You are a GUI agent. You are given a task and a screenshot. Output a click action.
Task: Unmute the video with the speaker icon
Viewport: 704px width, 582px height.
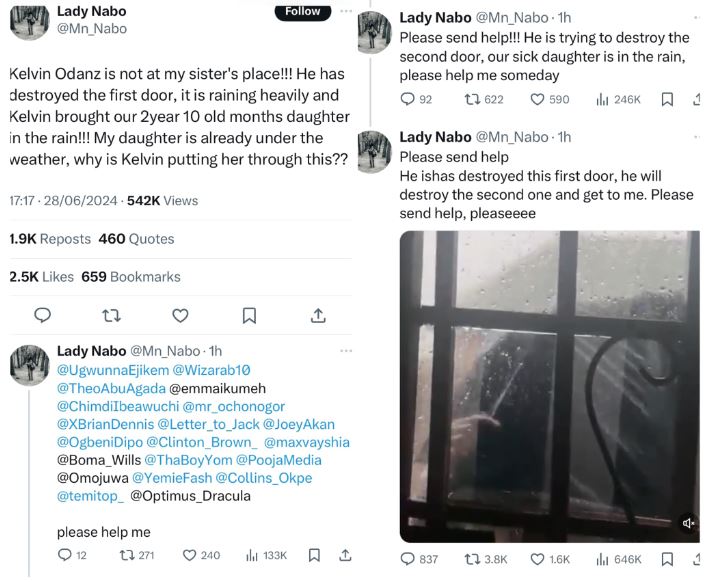[x=688, y=523]
